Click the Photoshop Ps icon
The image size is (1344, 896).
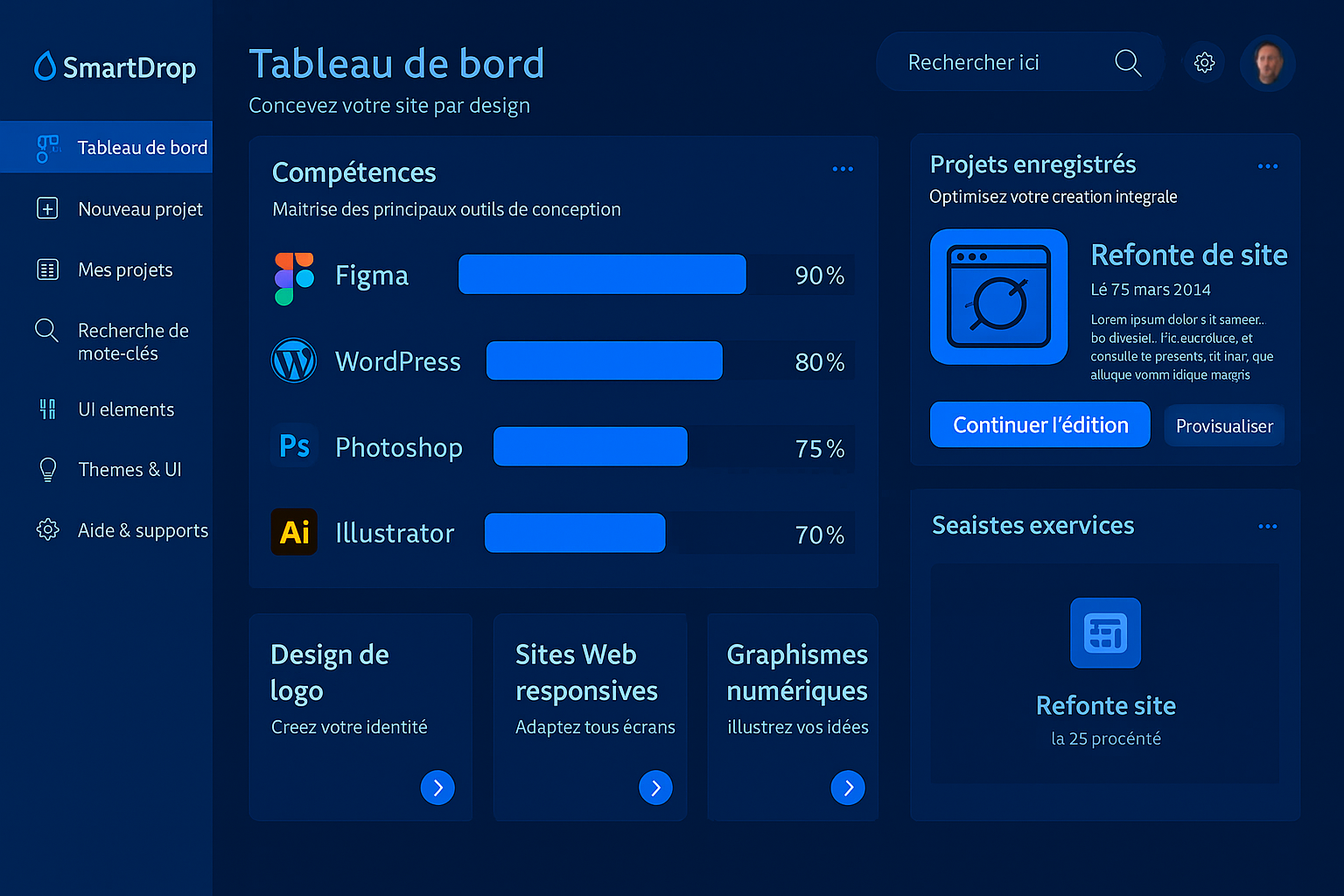click(x=294, y=446)
